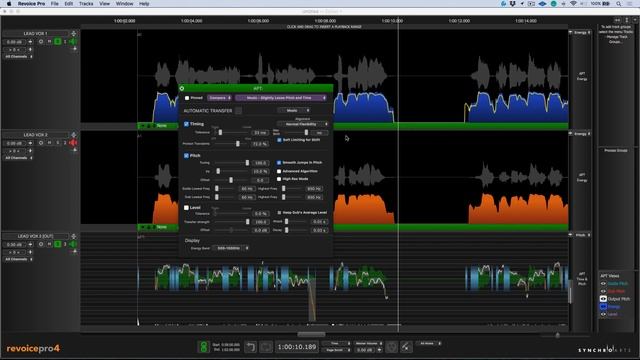Open the Window menu
640x360 pixels.
(124, 4)
